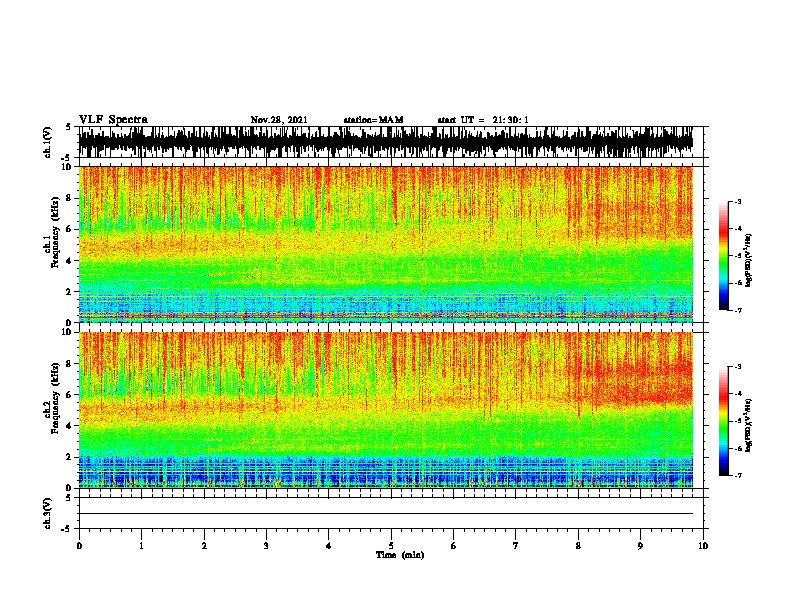Click the "ch.3(V)" axis label

[x=48, y=513]
